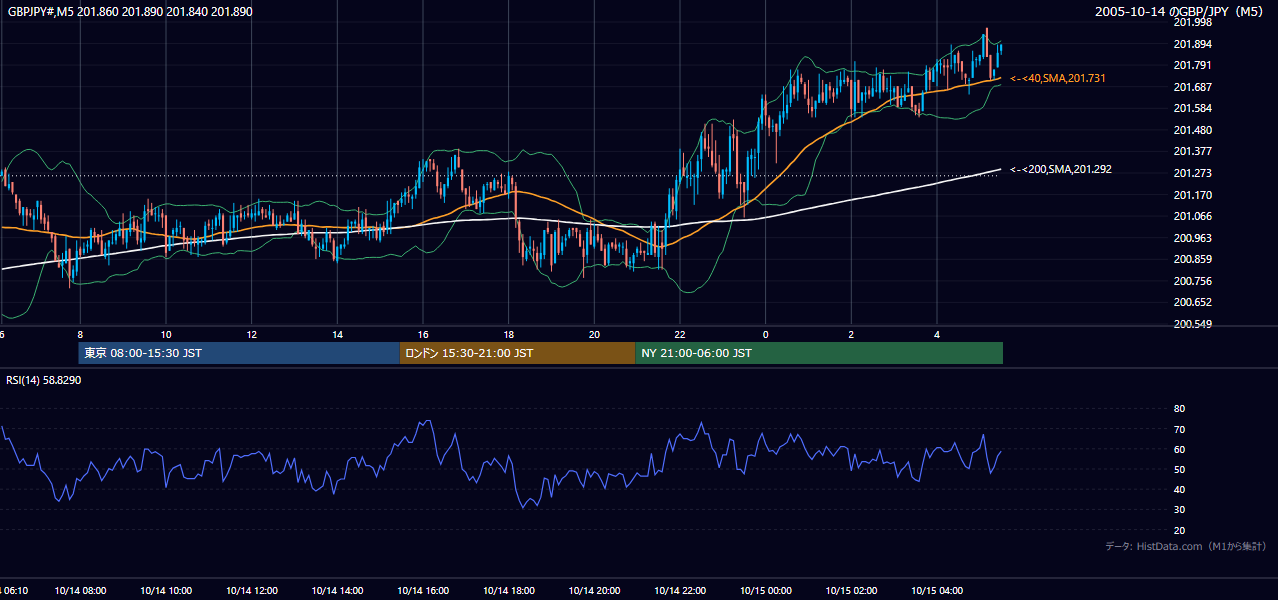Click the 10/14 18:00 time label
Viewport: 1278px width, 600px height.
pyautogui.click(x=509, y=591)
